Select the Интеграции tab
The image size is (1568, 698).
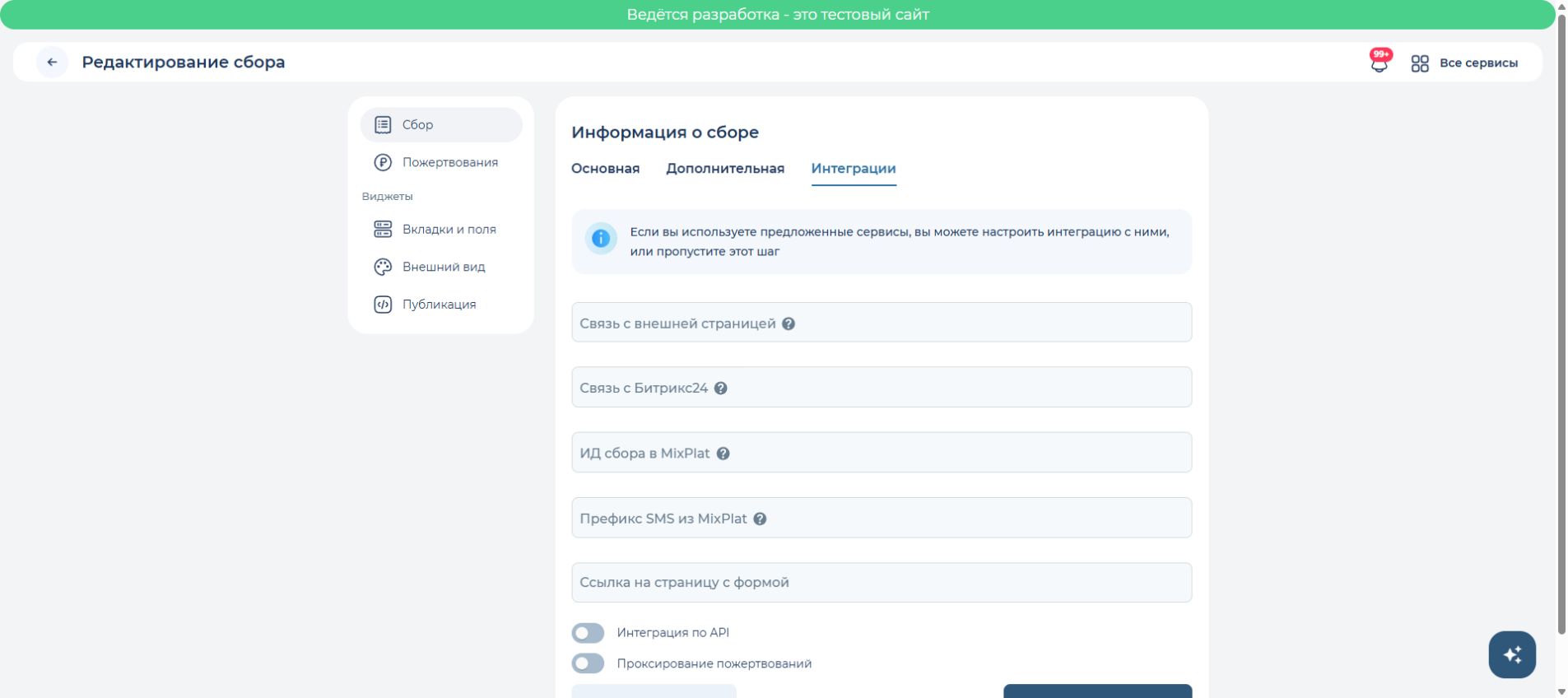854,169
